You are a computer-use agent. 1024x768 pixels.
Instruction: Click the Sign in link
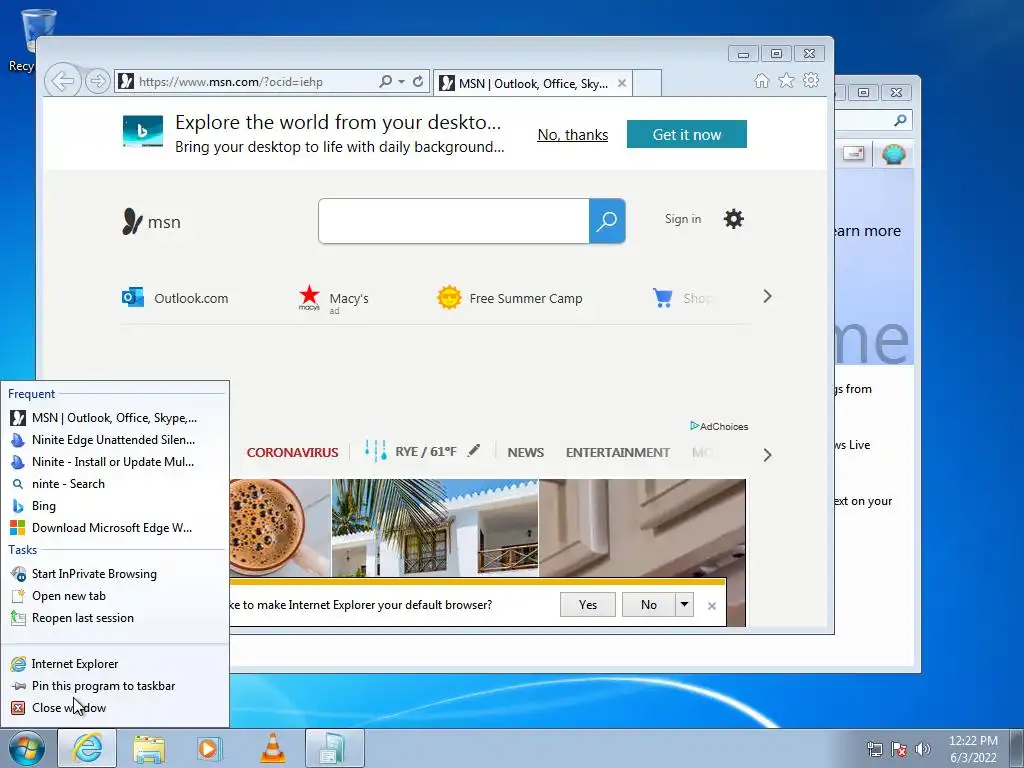[x=683, y=219]
